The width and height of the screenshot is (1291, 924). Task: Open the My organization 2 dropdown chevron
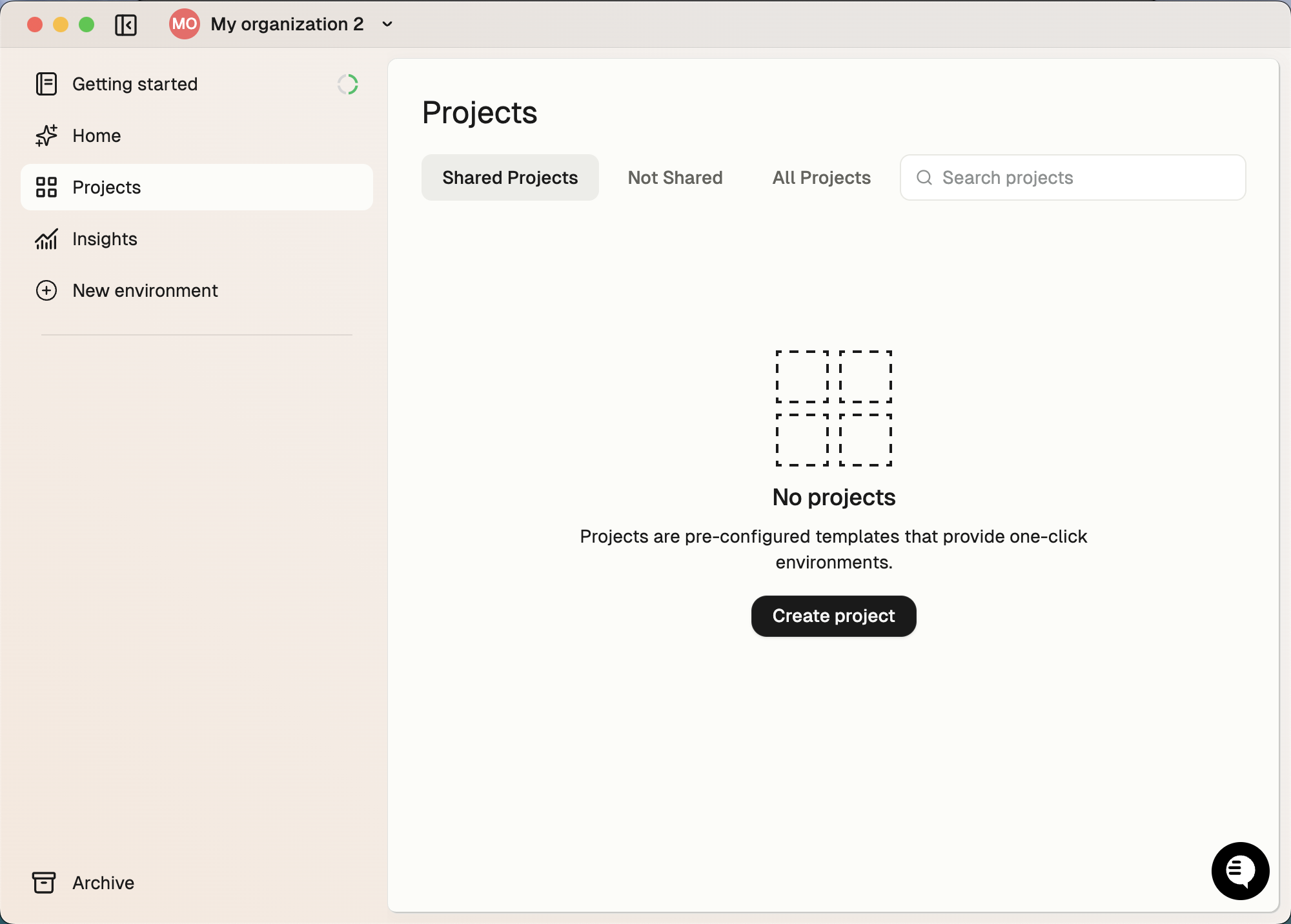click(x=387, y=24)
